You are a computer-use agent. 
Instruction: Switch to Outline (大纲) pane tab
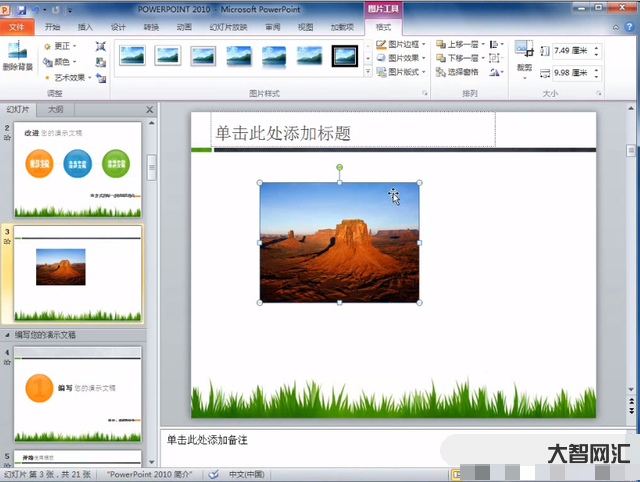tap(55, 109)
